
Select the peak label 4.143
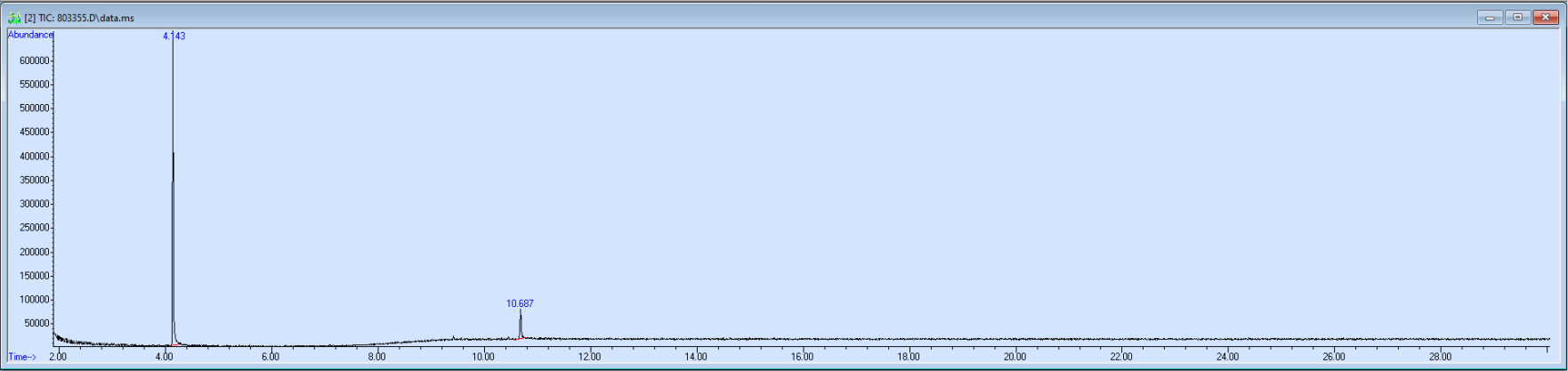(174, 36)
